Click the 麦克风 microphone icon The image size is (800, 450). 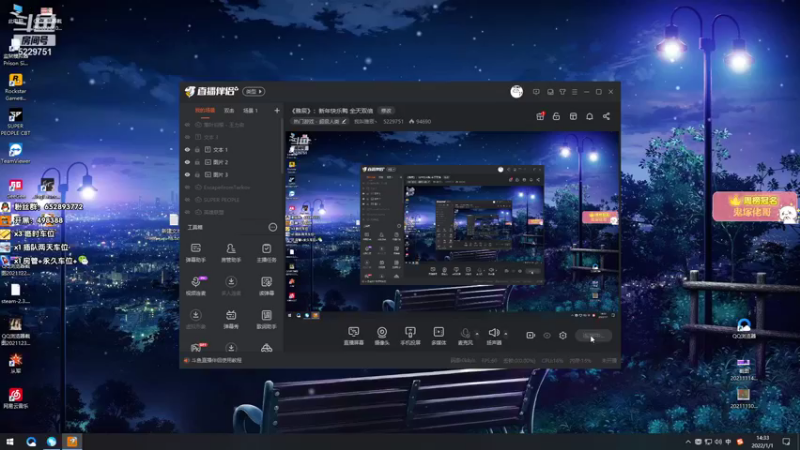[x=465, y=334]
